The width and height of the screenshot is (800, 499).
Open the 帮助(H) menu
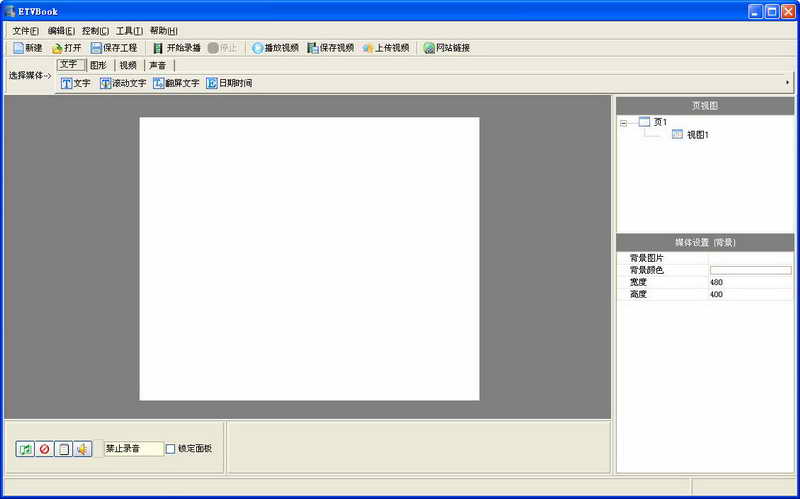coord(164,31)
